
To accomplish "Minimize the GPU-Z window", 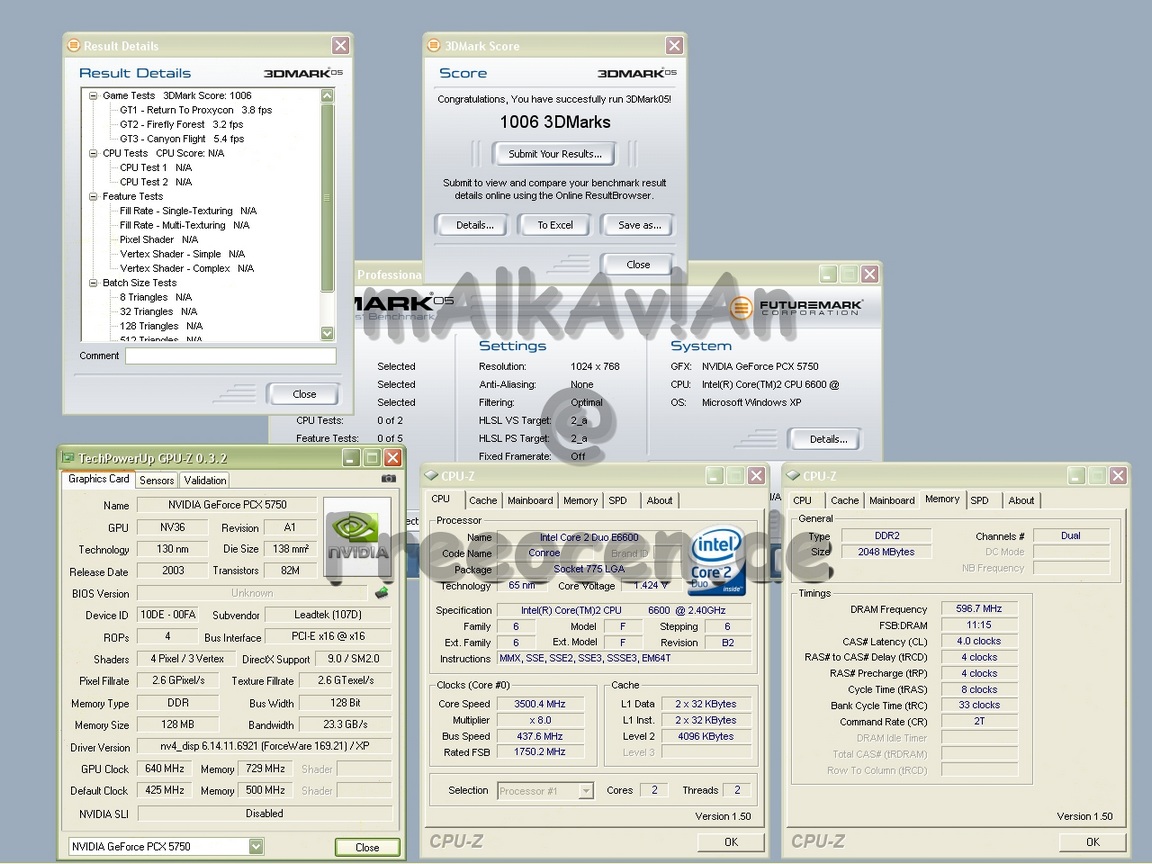I will coord(351,458).
